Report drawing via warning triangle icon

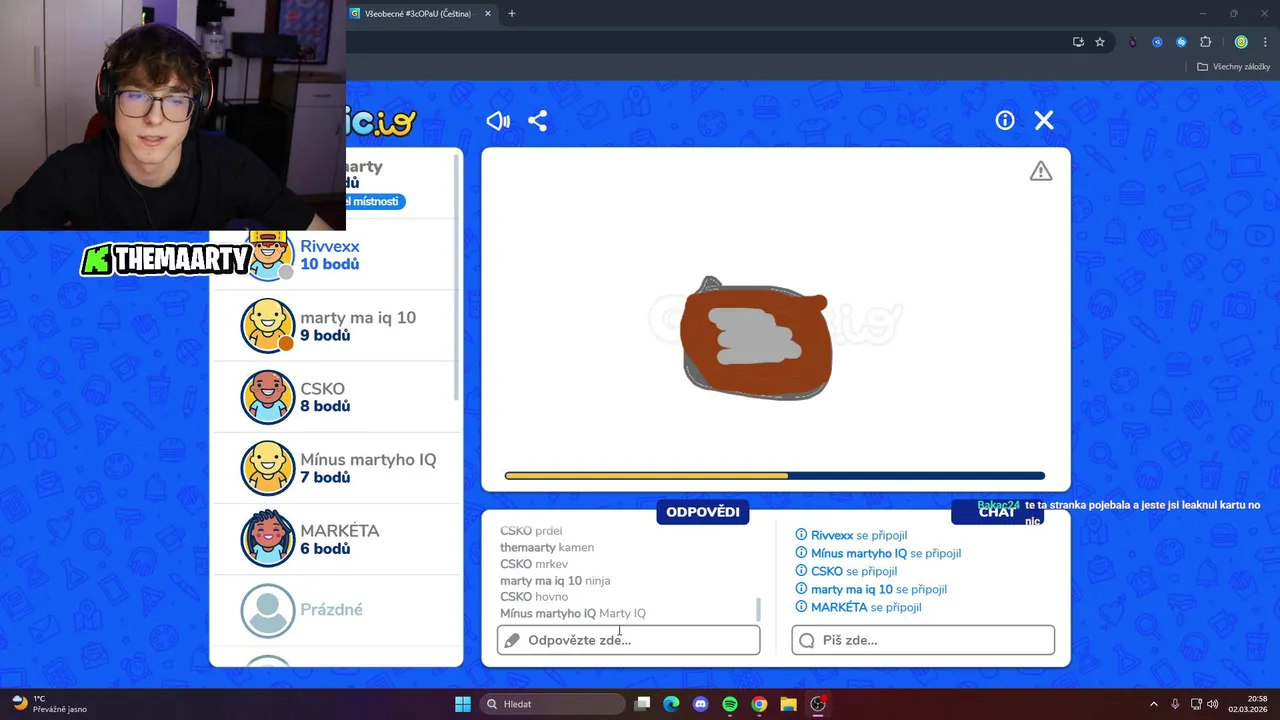tap(1041, 171)
